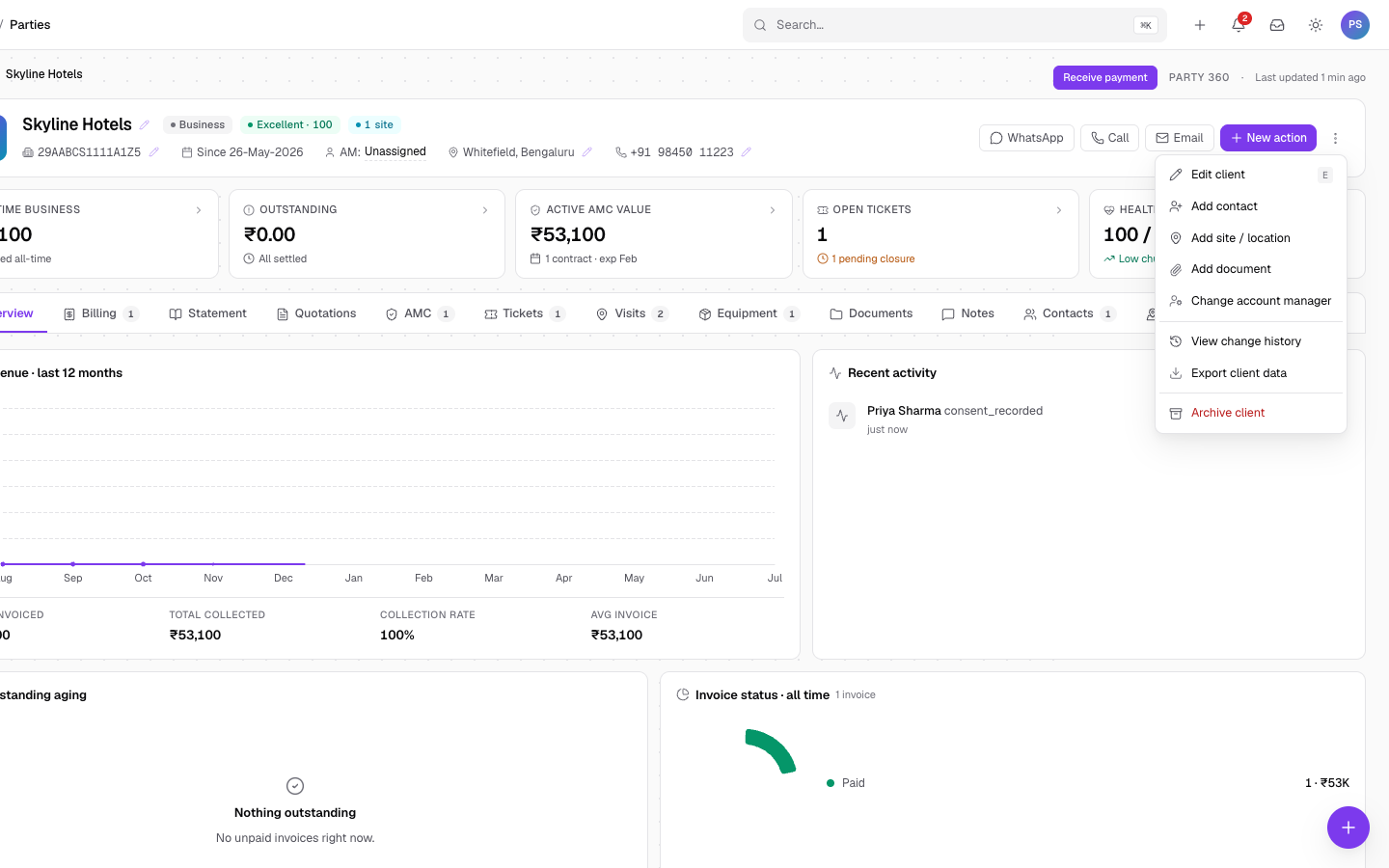
Task: Select Add document menu item
Action: point(1251,269)
